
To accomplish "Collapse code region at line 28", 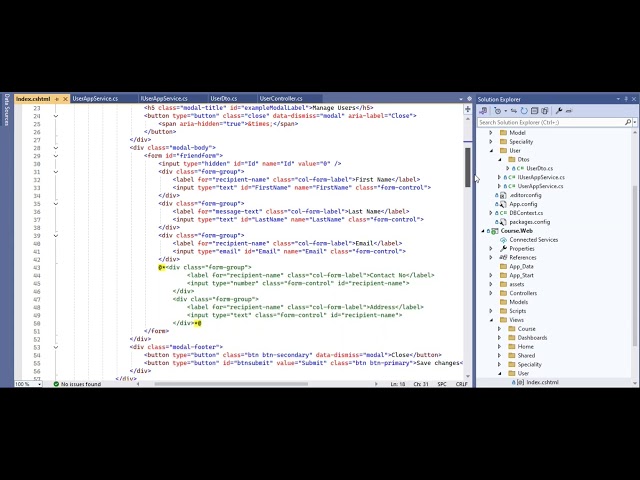I will click(56, 148).
